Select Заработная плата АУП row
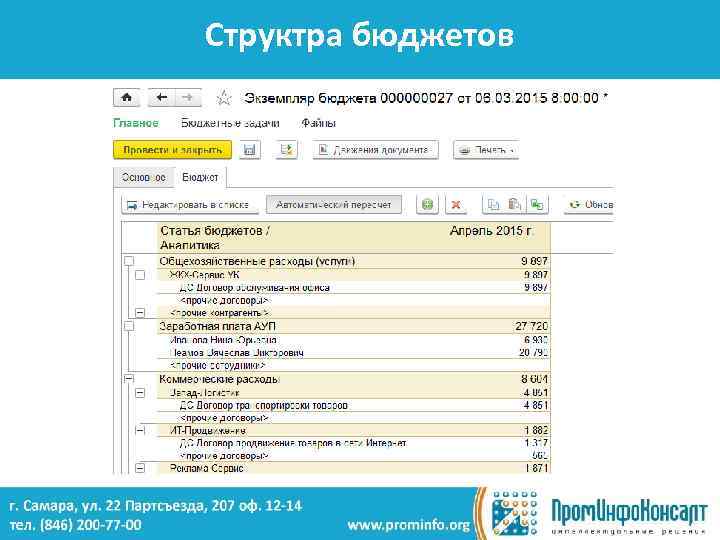Viewport: 720px width, 540px height. [354, 326]
